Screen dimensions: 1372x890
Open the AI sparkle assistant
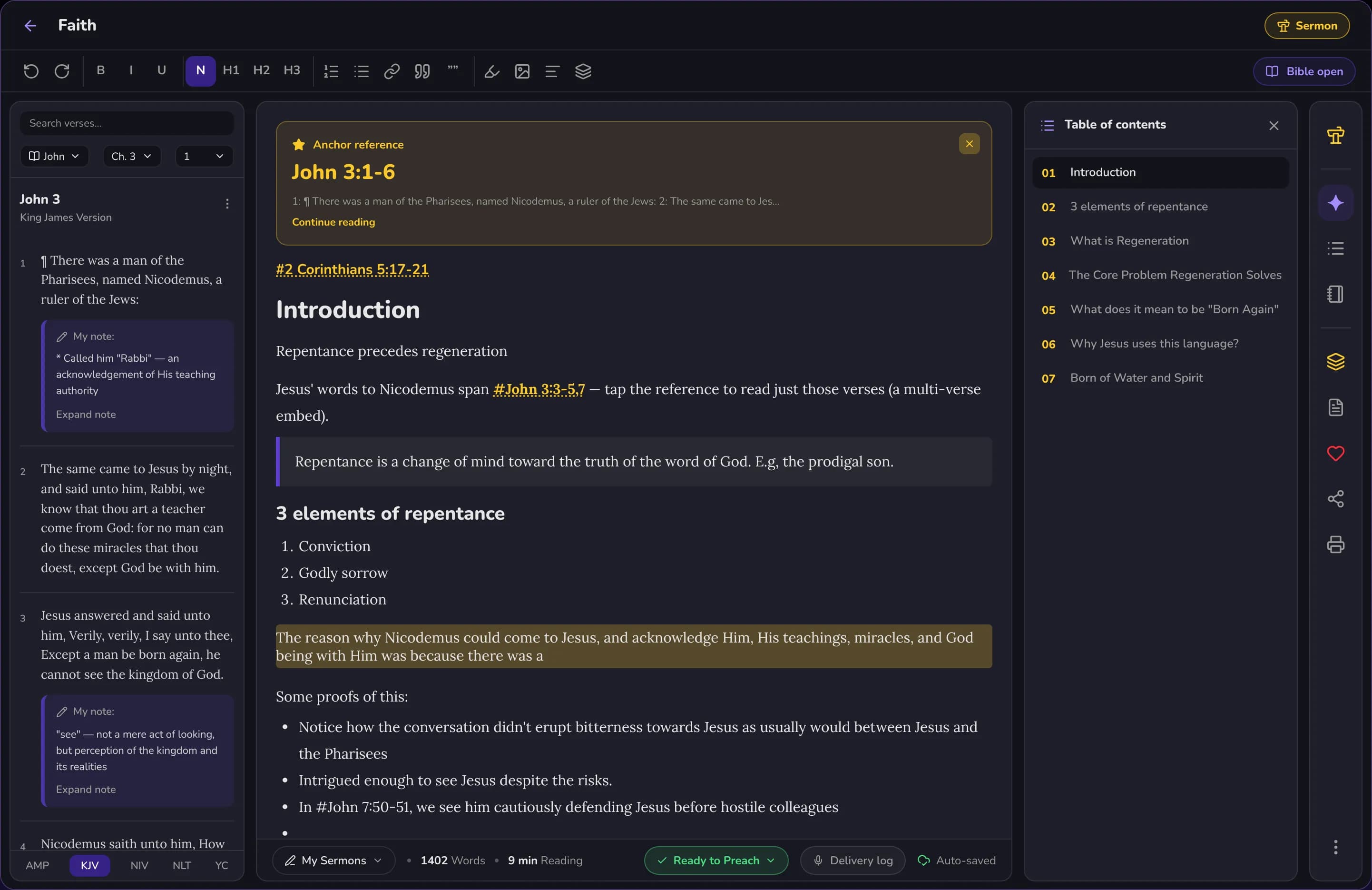(1336, 202)
